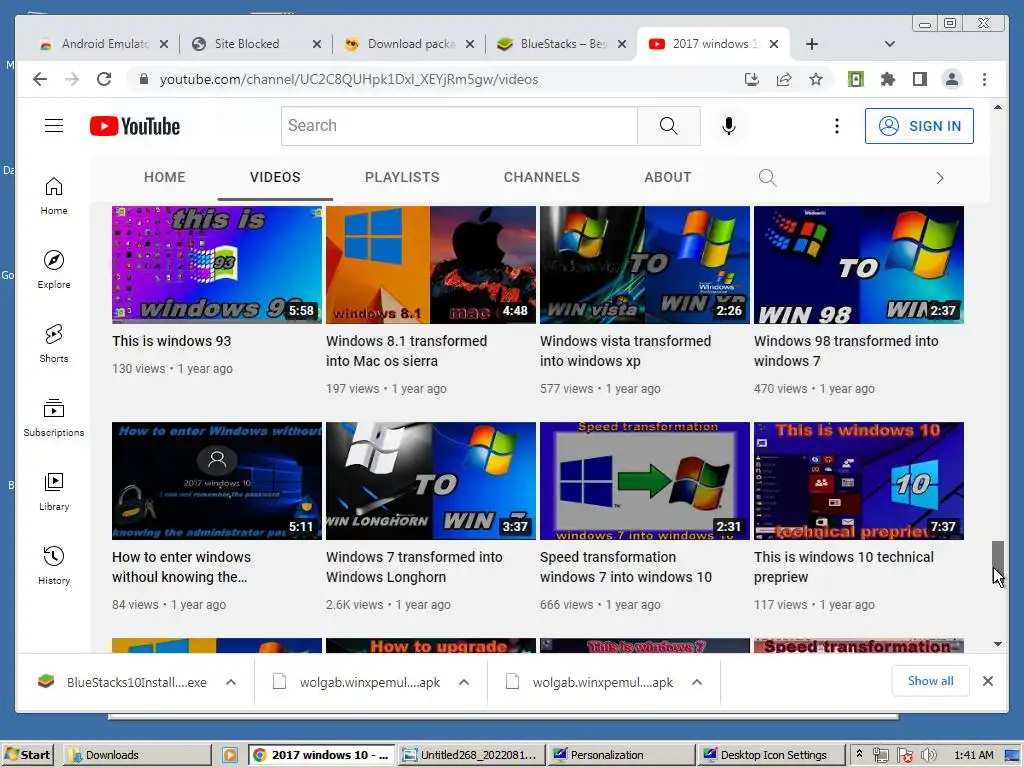Click the green extension icon in toolbar
Screen dimensions: 1024x768
tap(856, 79)
